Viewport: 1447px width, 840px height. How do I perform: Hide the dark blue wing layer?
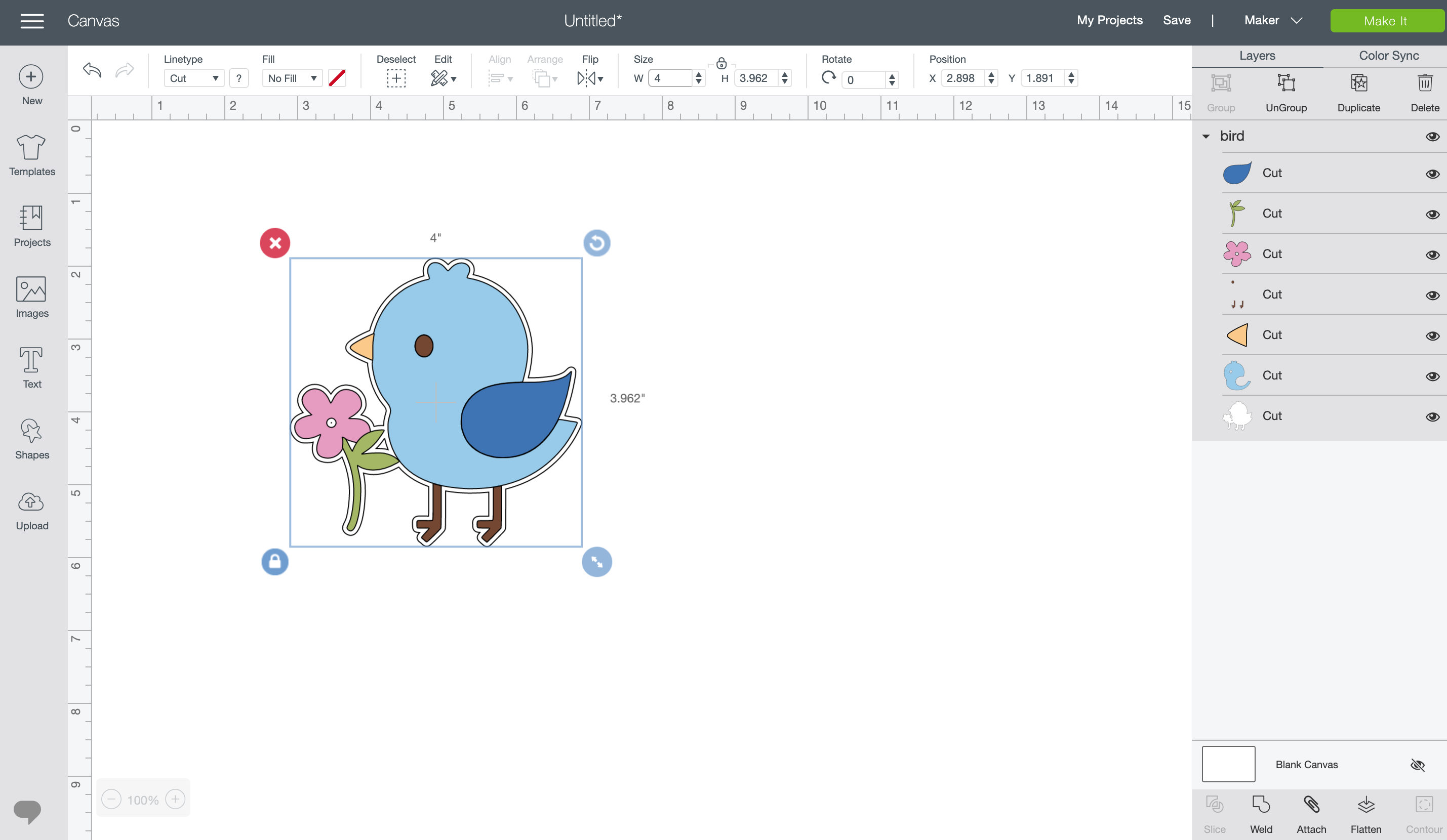(x=1432, y=174)
